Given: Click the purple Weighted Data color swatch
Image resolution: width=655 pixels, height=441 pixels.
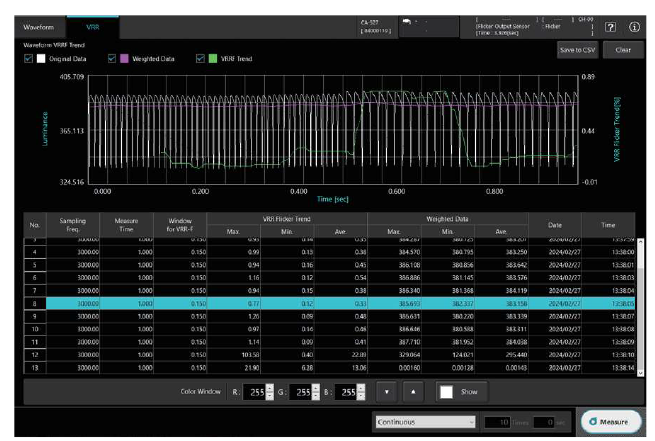Looking at the screenshot, I should pos(124,58).
